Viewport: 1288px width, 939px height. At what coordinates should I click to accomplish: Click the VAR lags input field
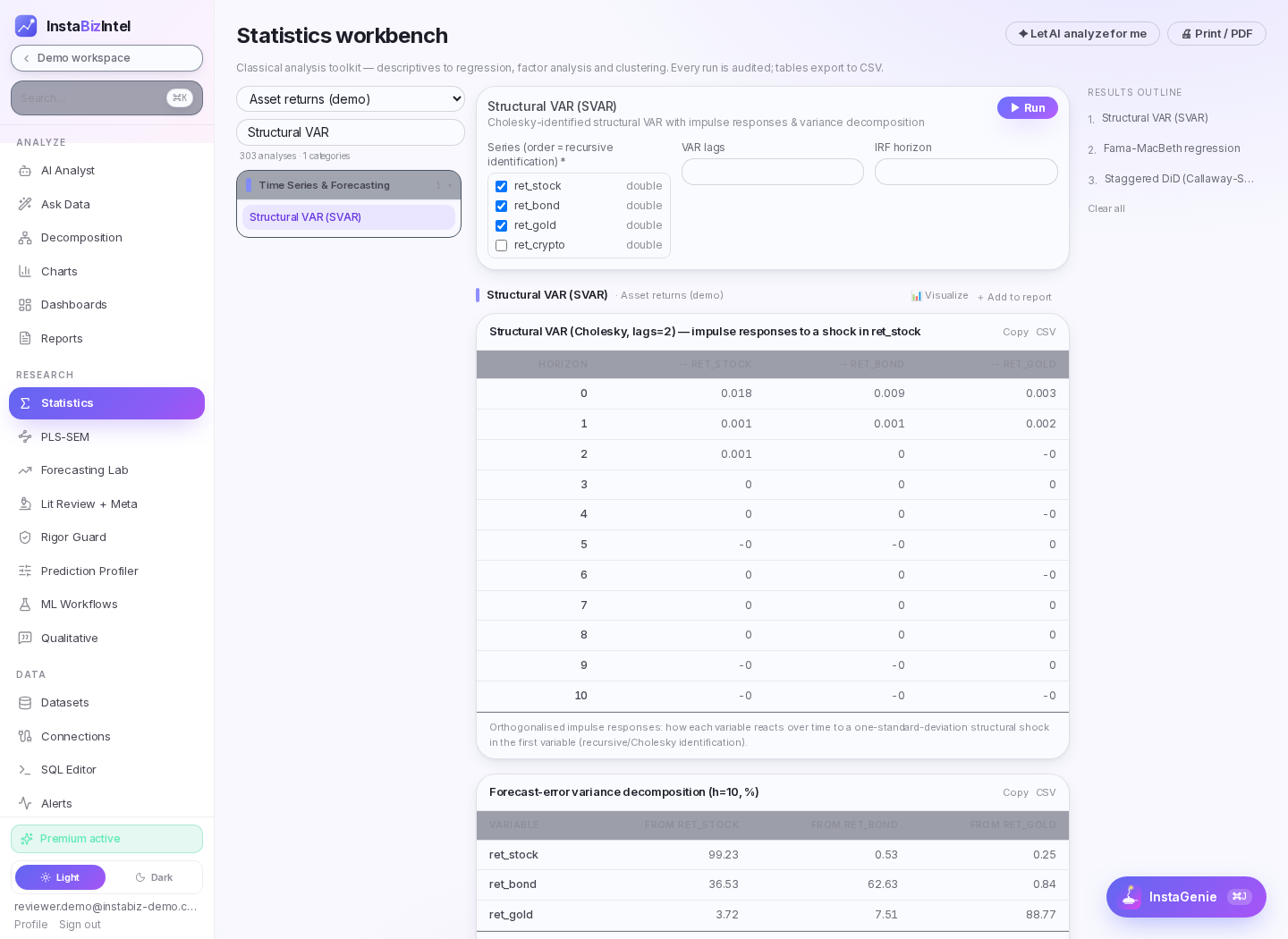point(773,172)
